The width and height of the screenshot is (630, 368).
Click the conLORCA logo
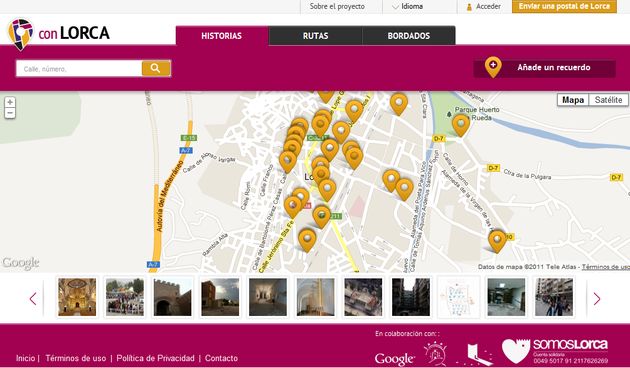[59, 34]
